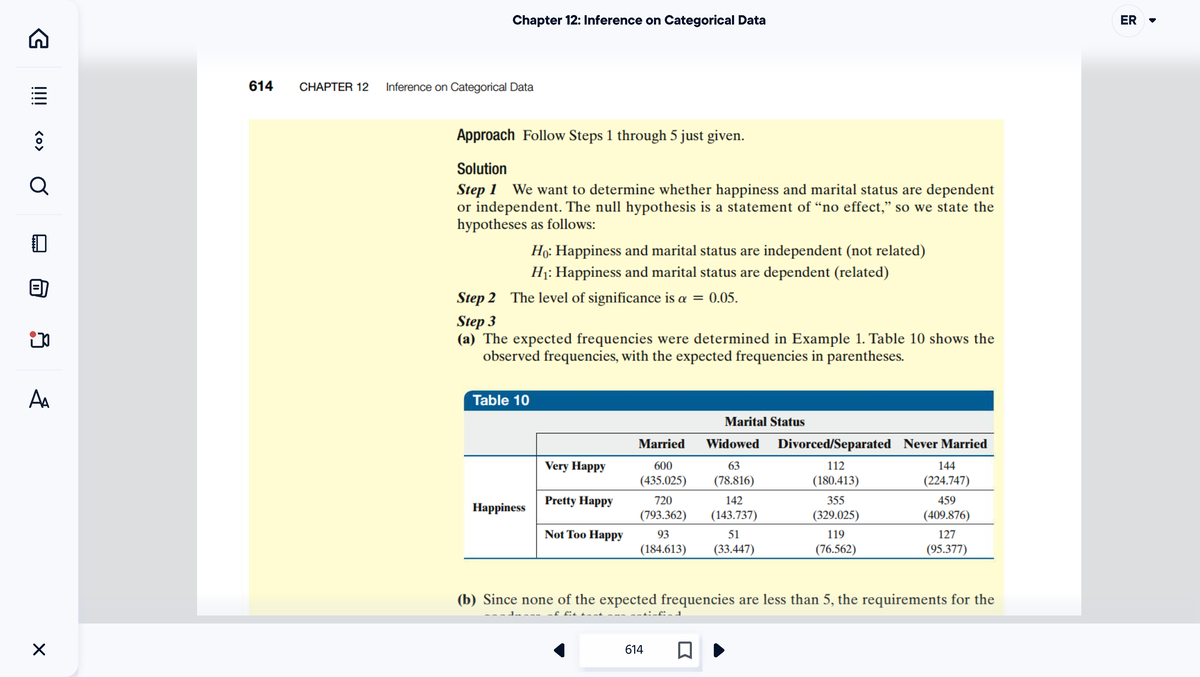Click the Never Married column header
The height and width of the screenshot is (677, 1200).
tap(945, 444)
